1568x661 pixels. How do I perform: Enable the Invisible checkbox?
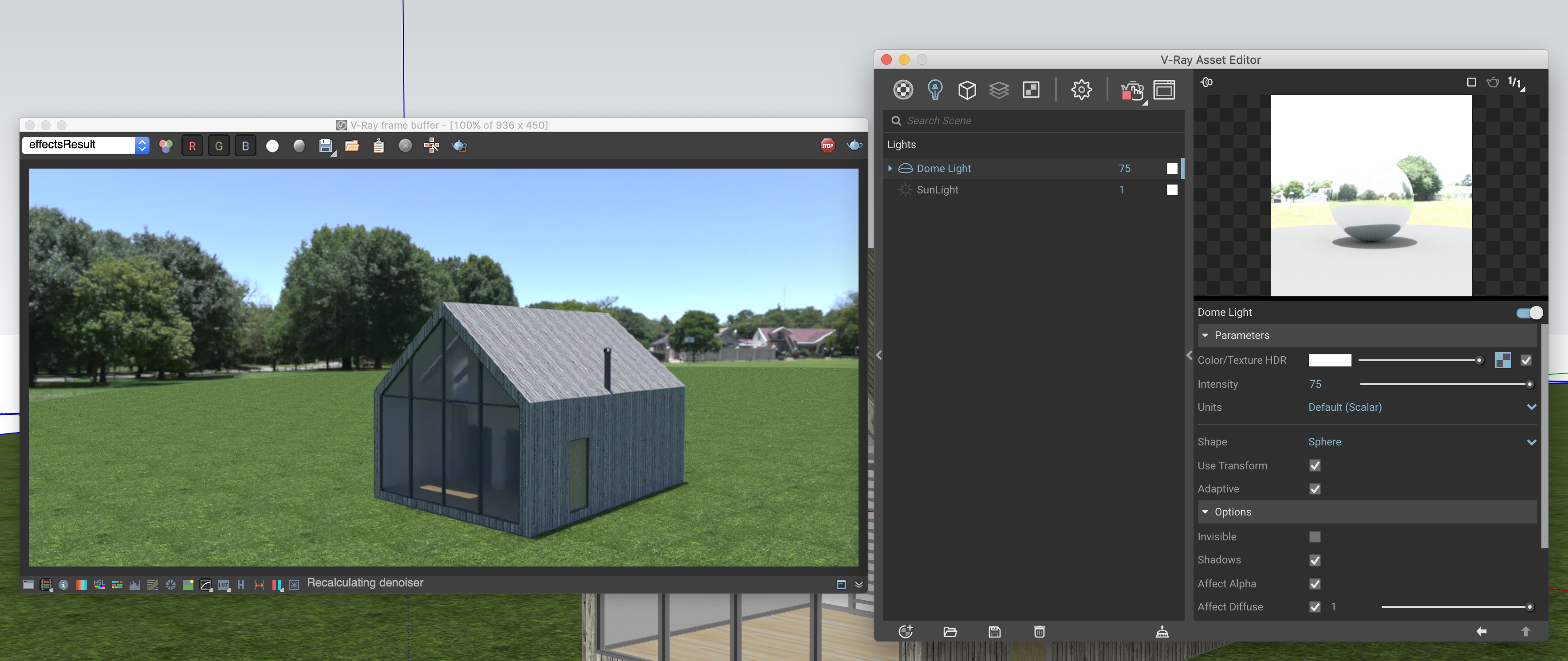[1315, 537]
